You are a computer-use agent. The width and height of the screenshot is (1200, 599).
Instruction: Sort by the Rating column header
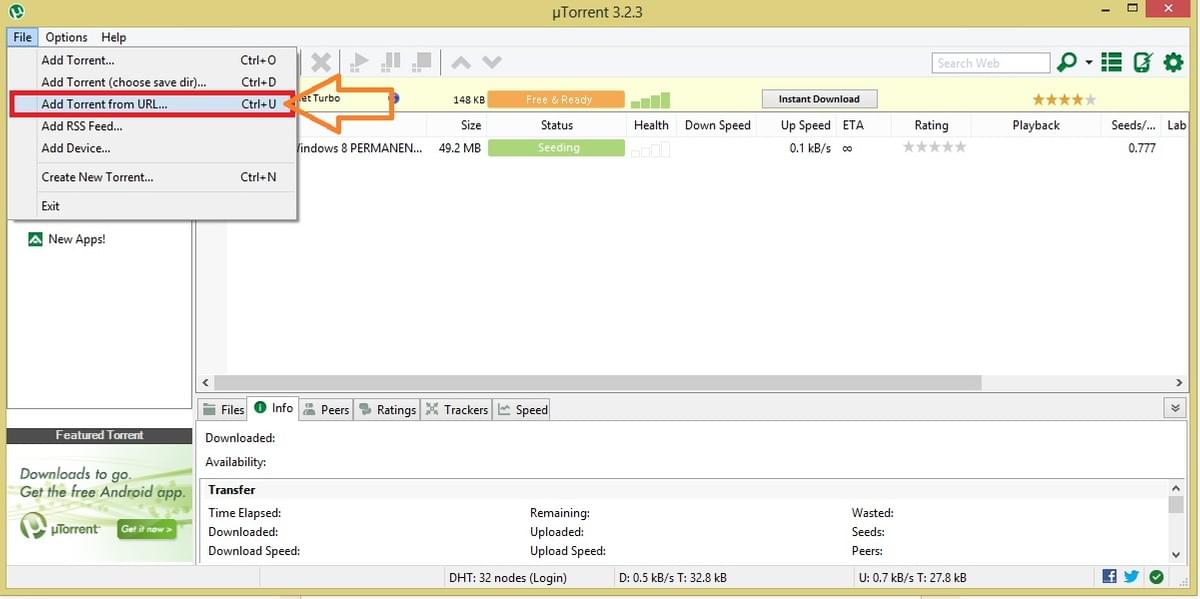coord(931,125)
